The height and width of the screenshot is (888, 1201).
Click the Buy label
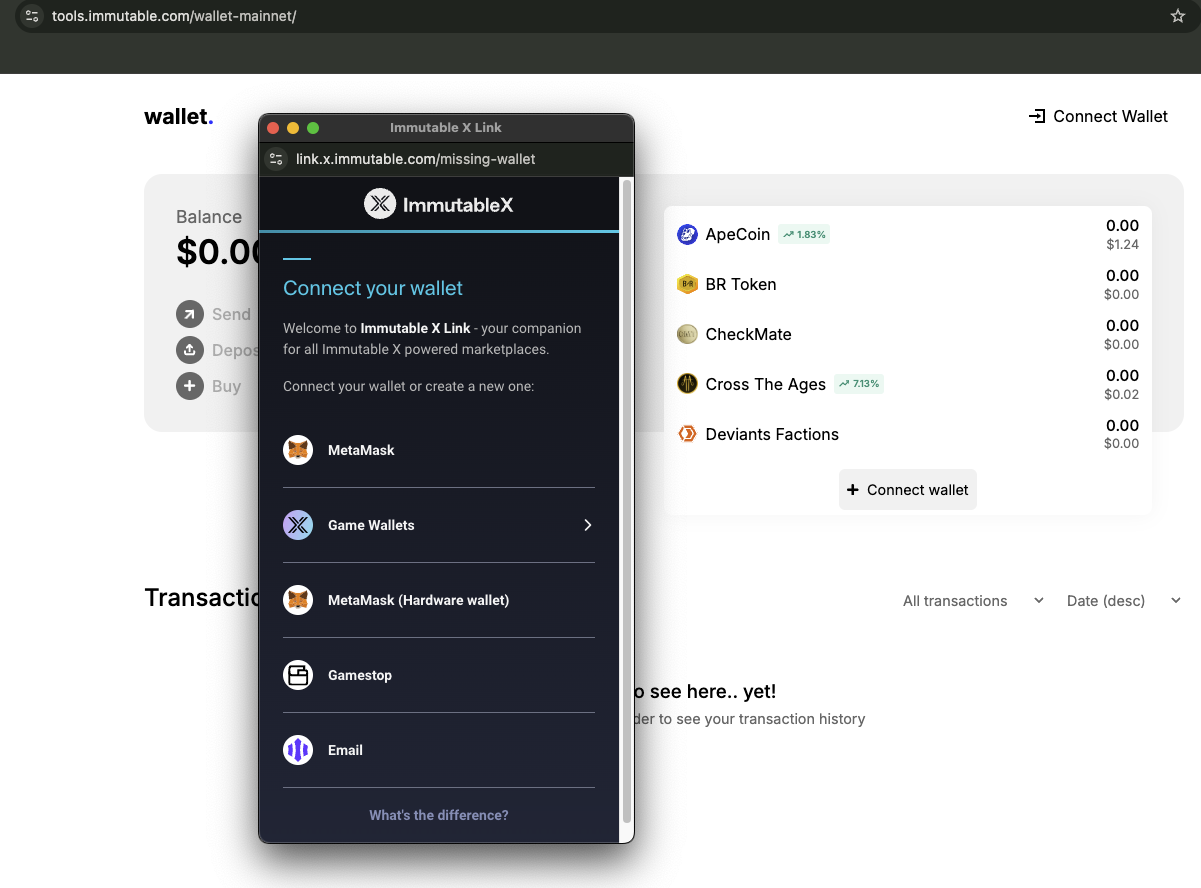(226, 386)
